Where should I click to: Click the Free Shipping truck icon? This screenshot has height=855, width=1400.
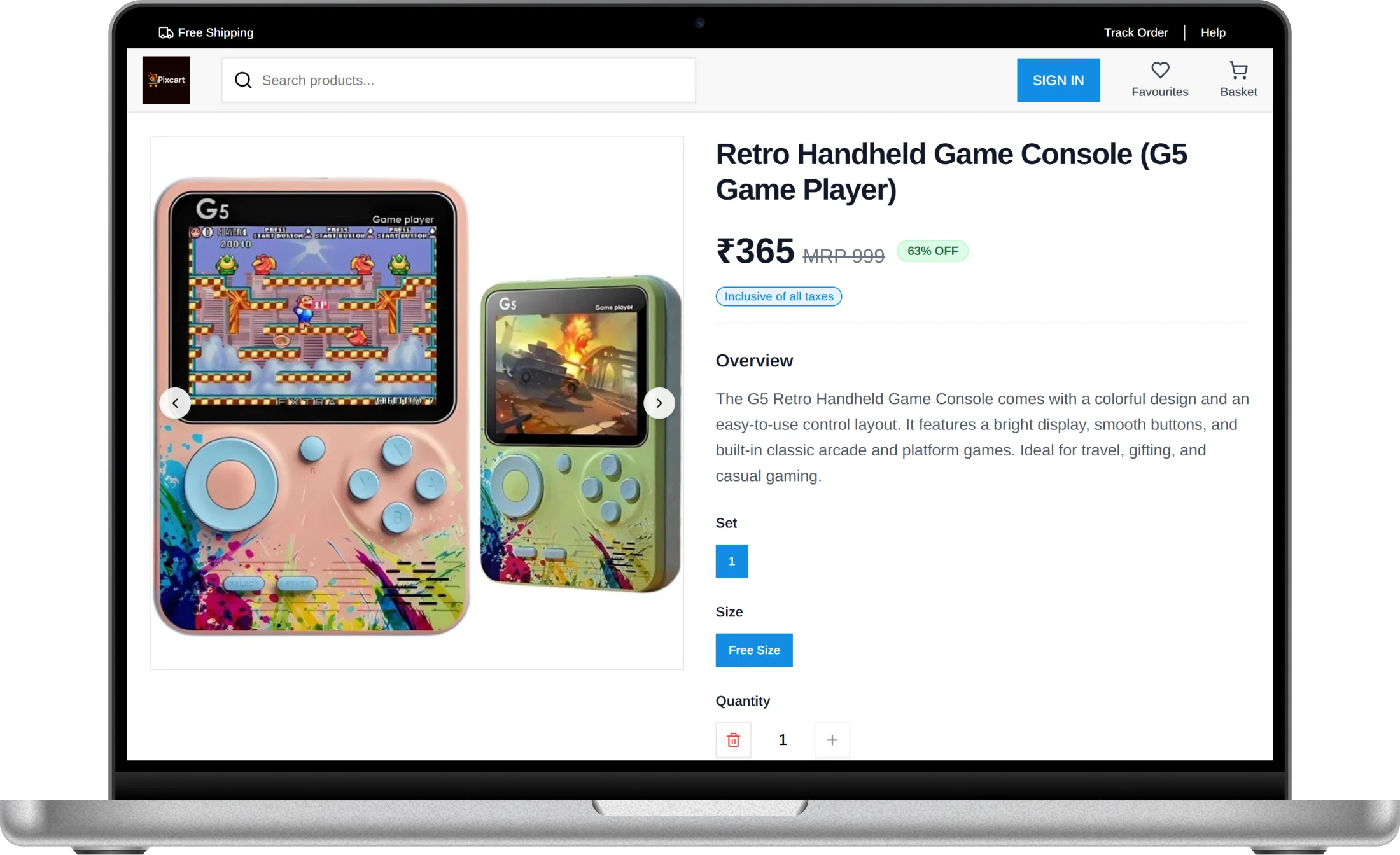(x=165, y=32)
